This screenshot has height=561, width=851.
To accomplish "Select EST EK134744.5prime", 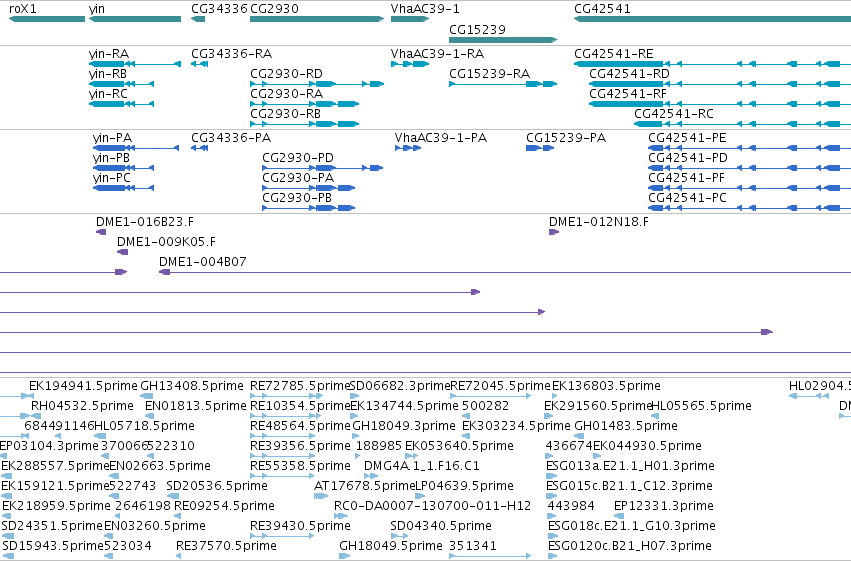I will 404,406.
